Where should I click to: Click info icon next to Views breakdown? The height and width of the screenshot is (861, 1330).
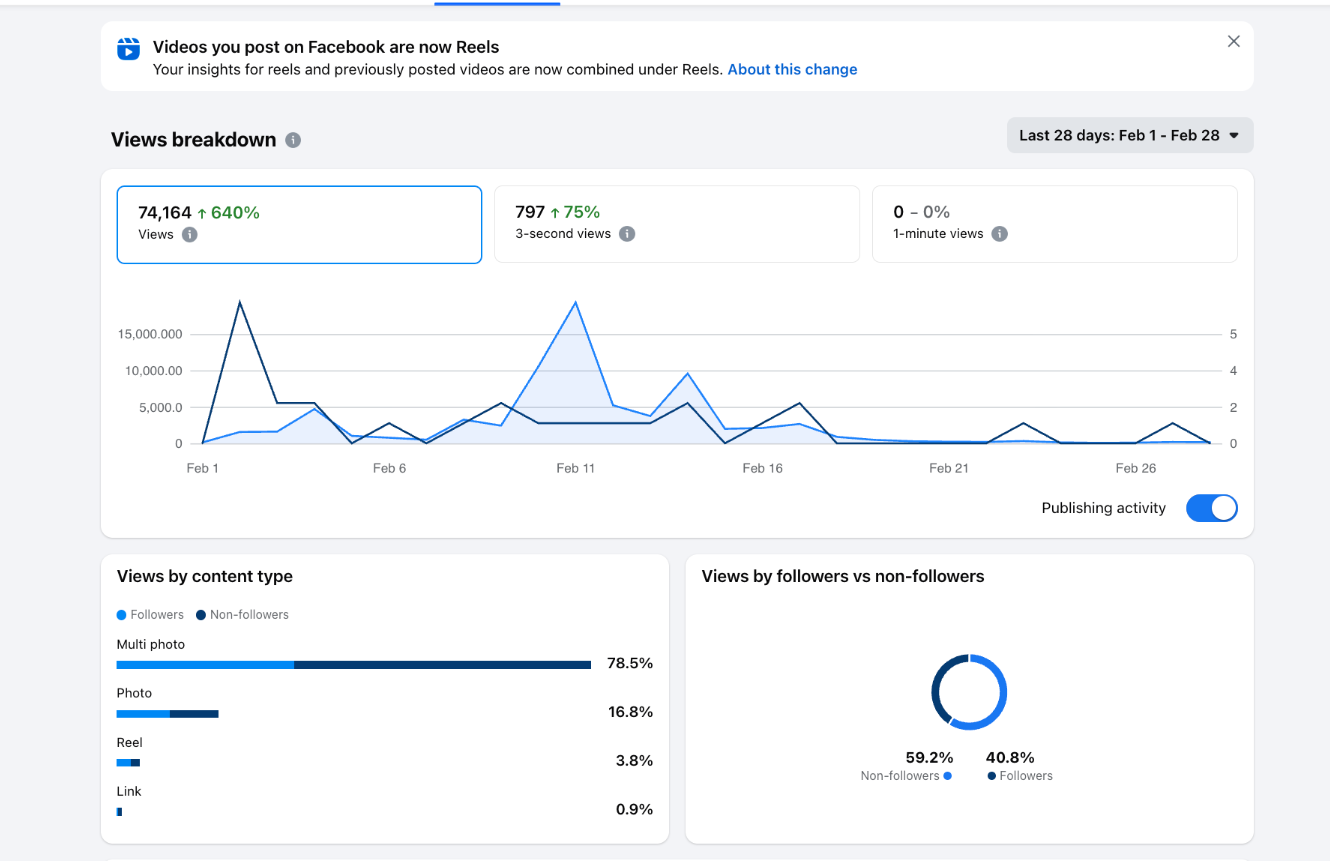[293, 140]
